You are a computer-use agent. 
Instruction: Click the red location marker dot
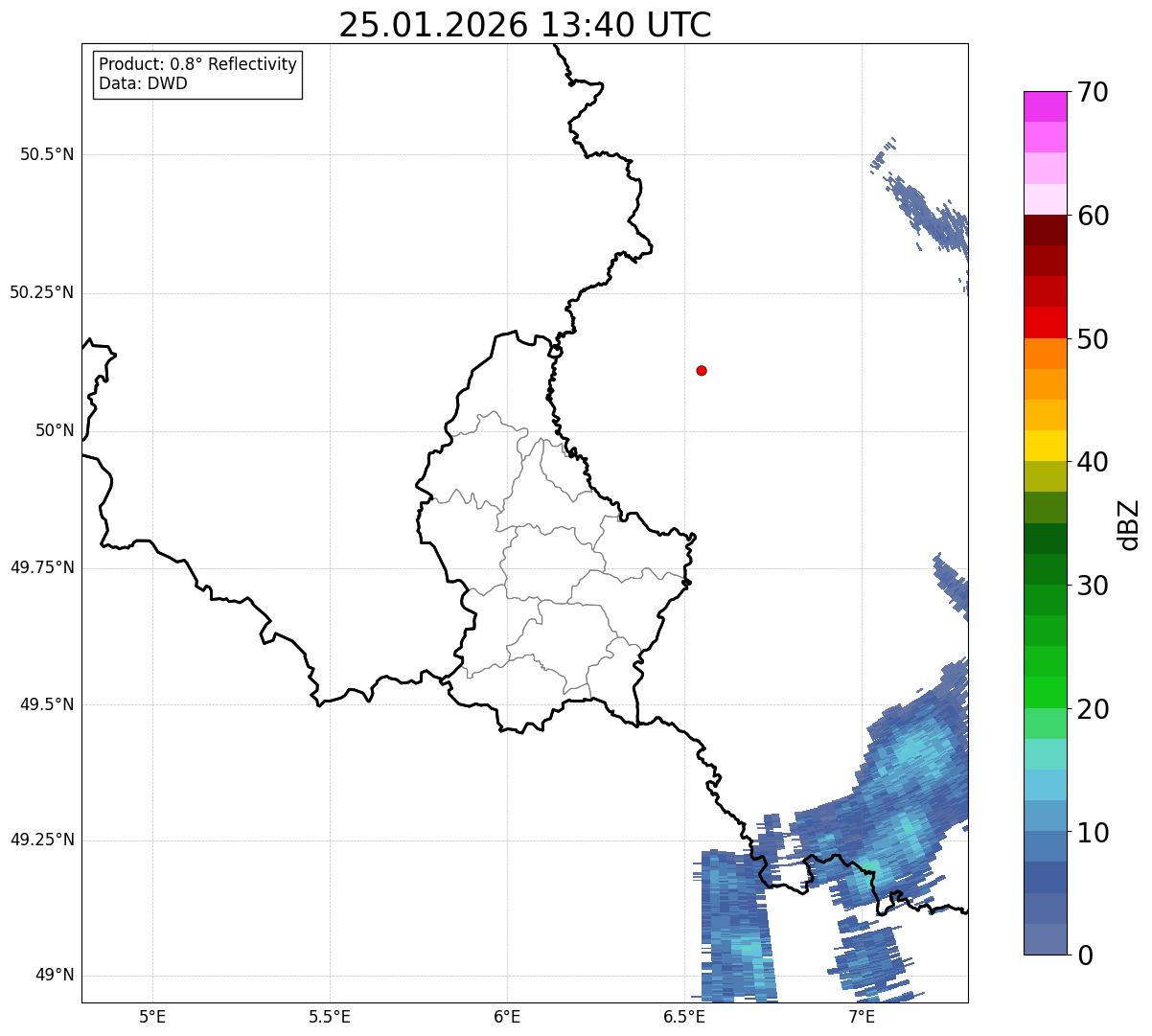(702, 370)
